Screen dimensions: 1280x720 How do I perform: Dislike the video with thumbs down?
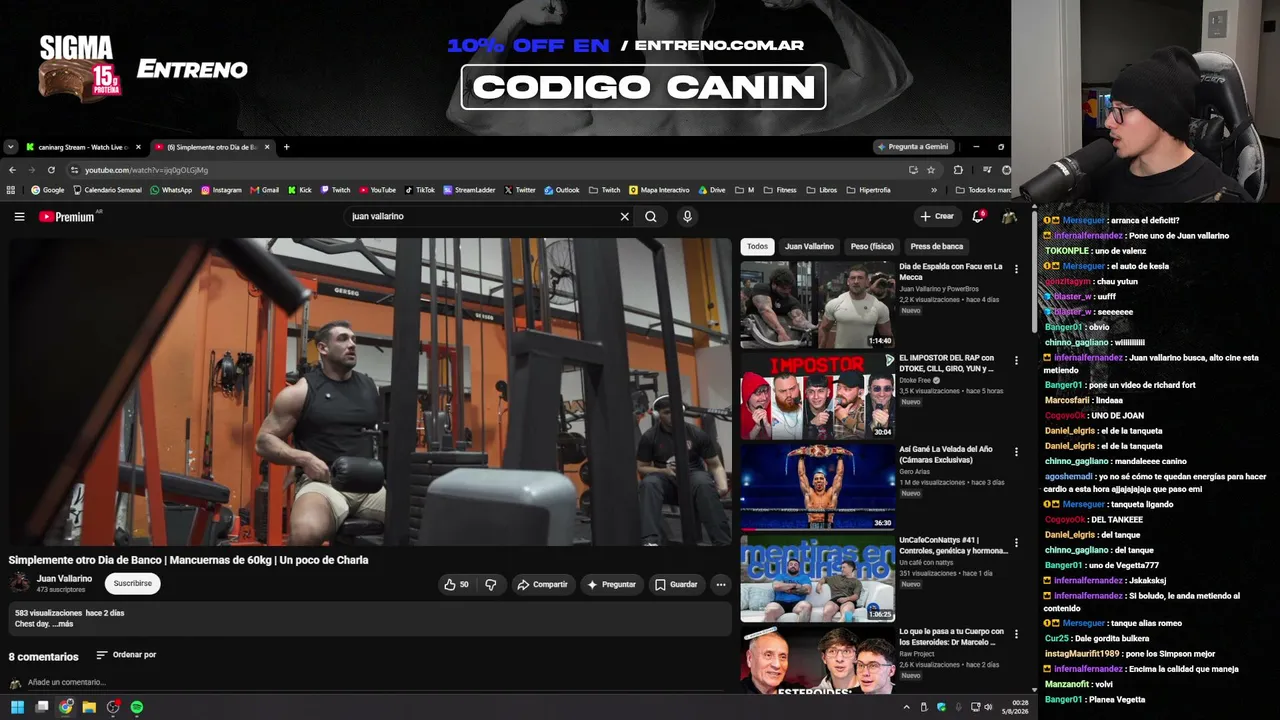(491, 584)
